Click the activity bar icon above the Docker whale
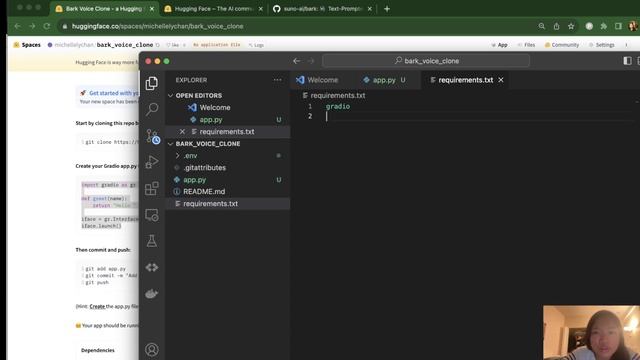This screenshot has height=360, width=640. [x=152, y=267]
